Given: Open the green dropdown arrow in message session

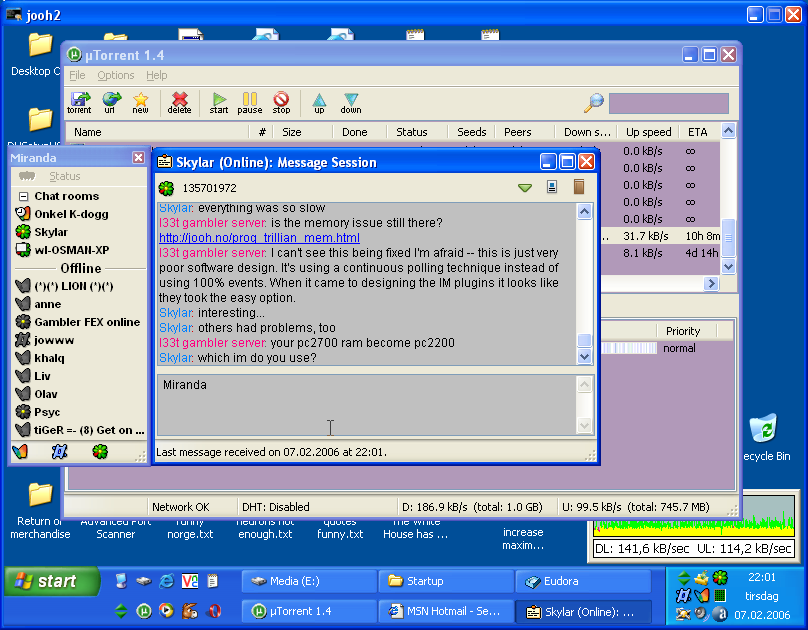Looking at the screenshot, I should pos(525,188).
